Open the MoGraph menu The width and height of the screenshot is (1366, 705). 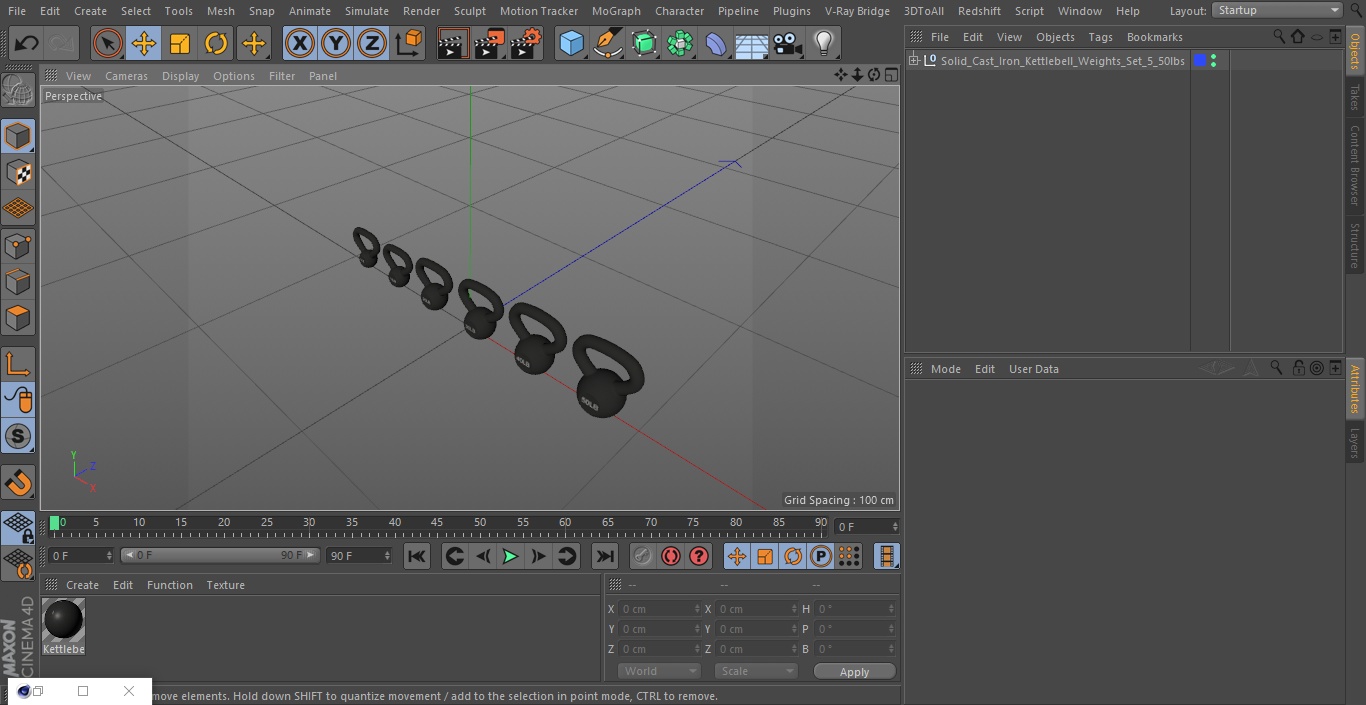tap(616, 11)
